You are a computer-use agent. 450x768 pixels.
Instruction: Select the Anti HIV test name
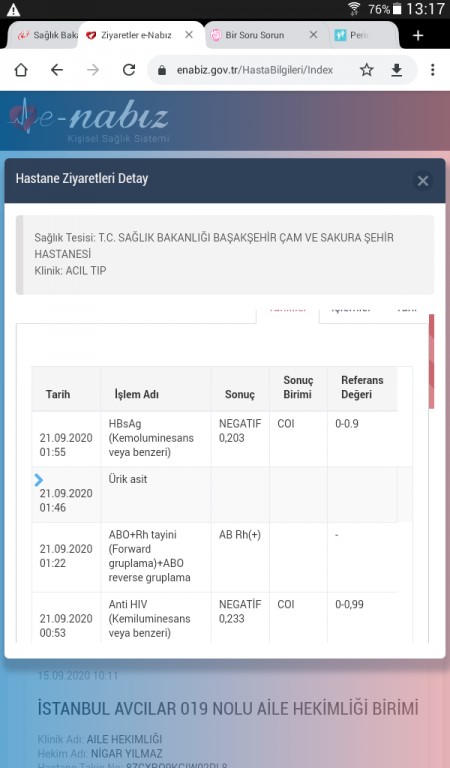pyautogui.click(x=149, y=619)
